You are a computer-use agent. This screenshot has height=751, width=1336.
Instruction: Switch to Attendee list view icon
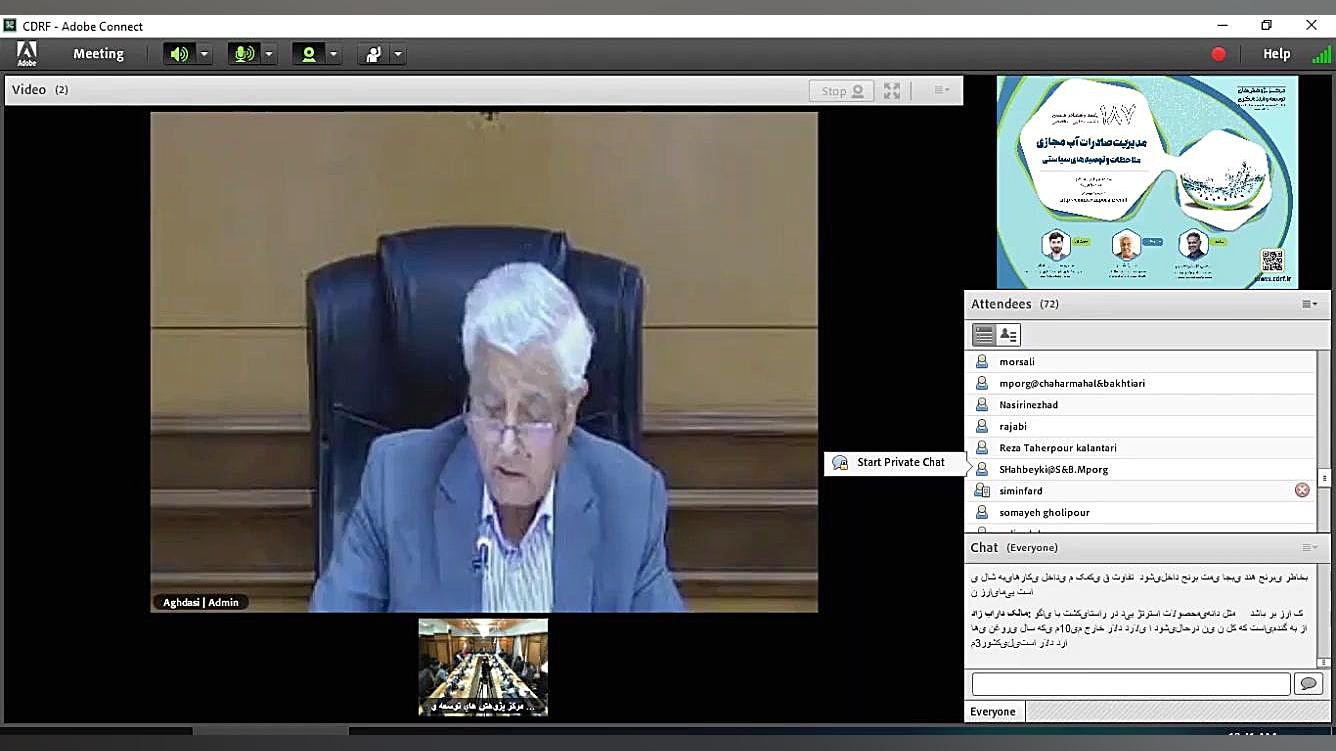(984, 335)
